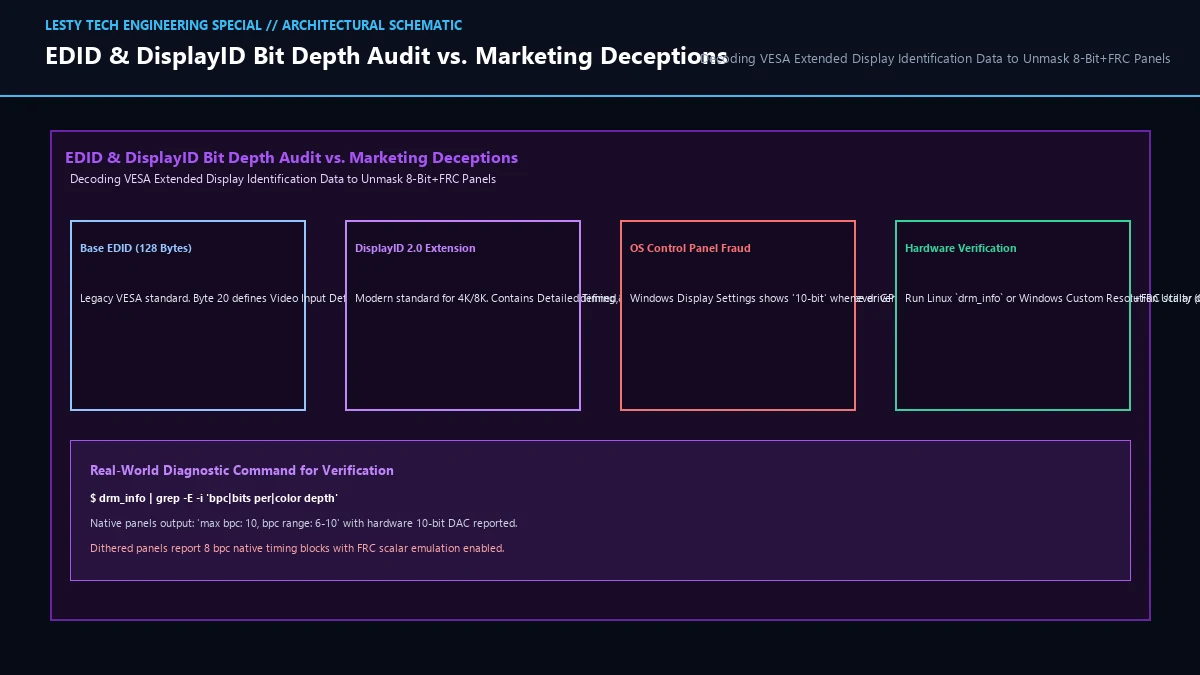Select the 'OS Control Panel Fraud' card title
The width and height of the screenshot is (1200, 675).
coord(690,248)
